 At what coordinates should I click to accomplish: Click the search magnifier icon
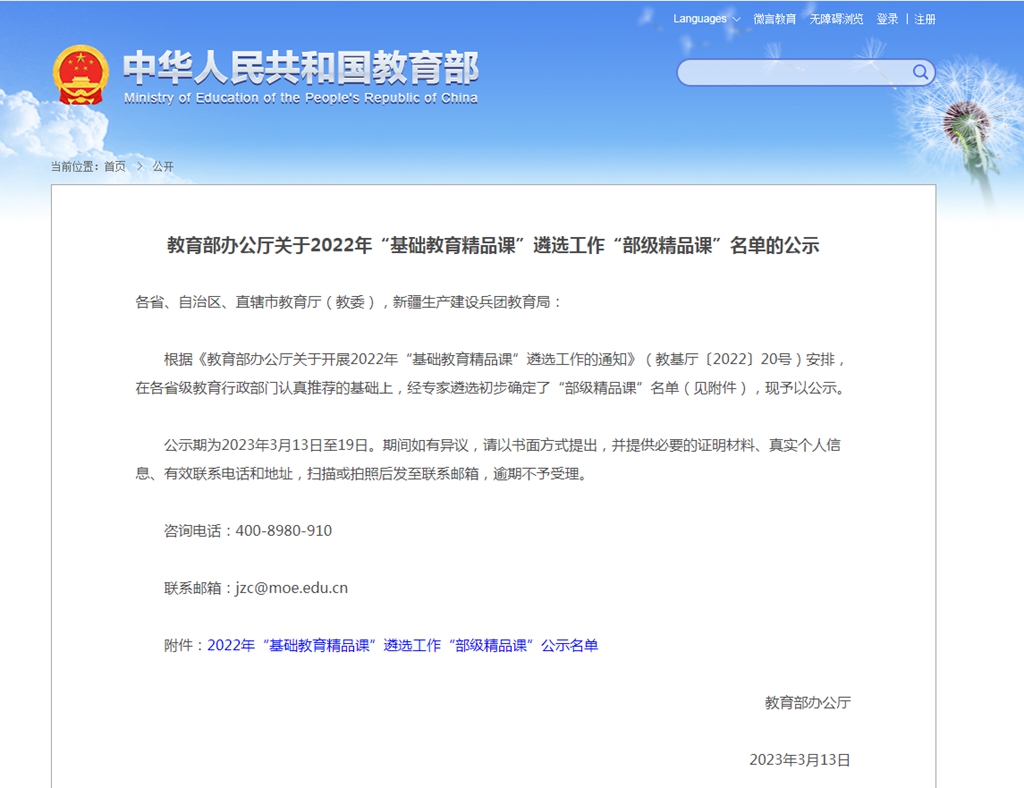coord(920,72)
